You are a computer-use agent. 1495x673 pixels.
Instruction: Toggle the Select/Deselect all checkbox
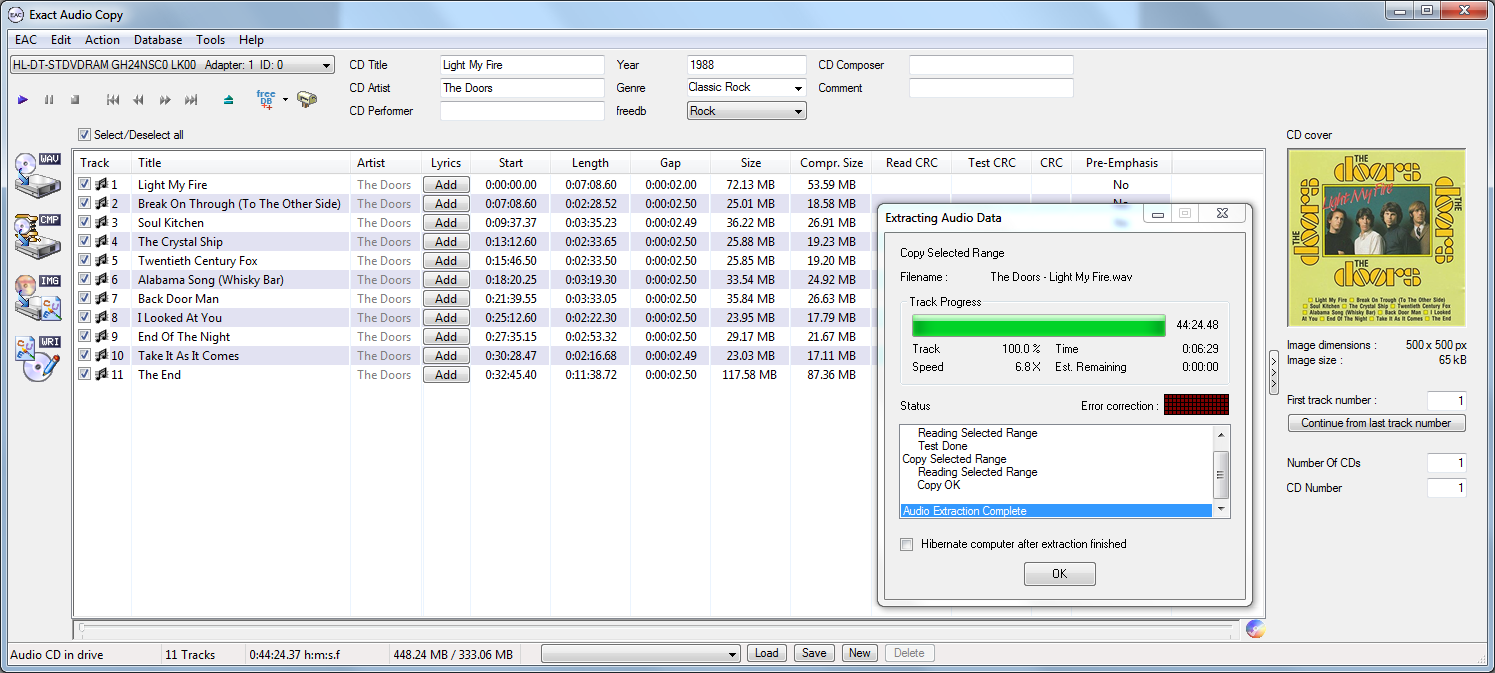pos(85,135)
